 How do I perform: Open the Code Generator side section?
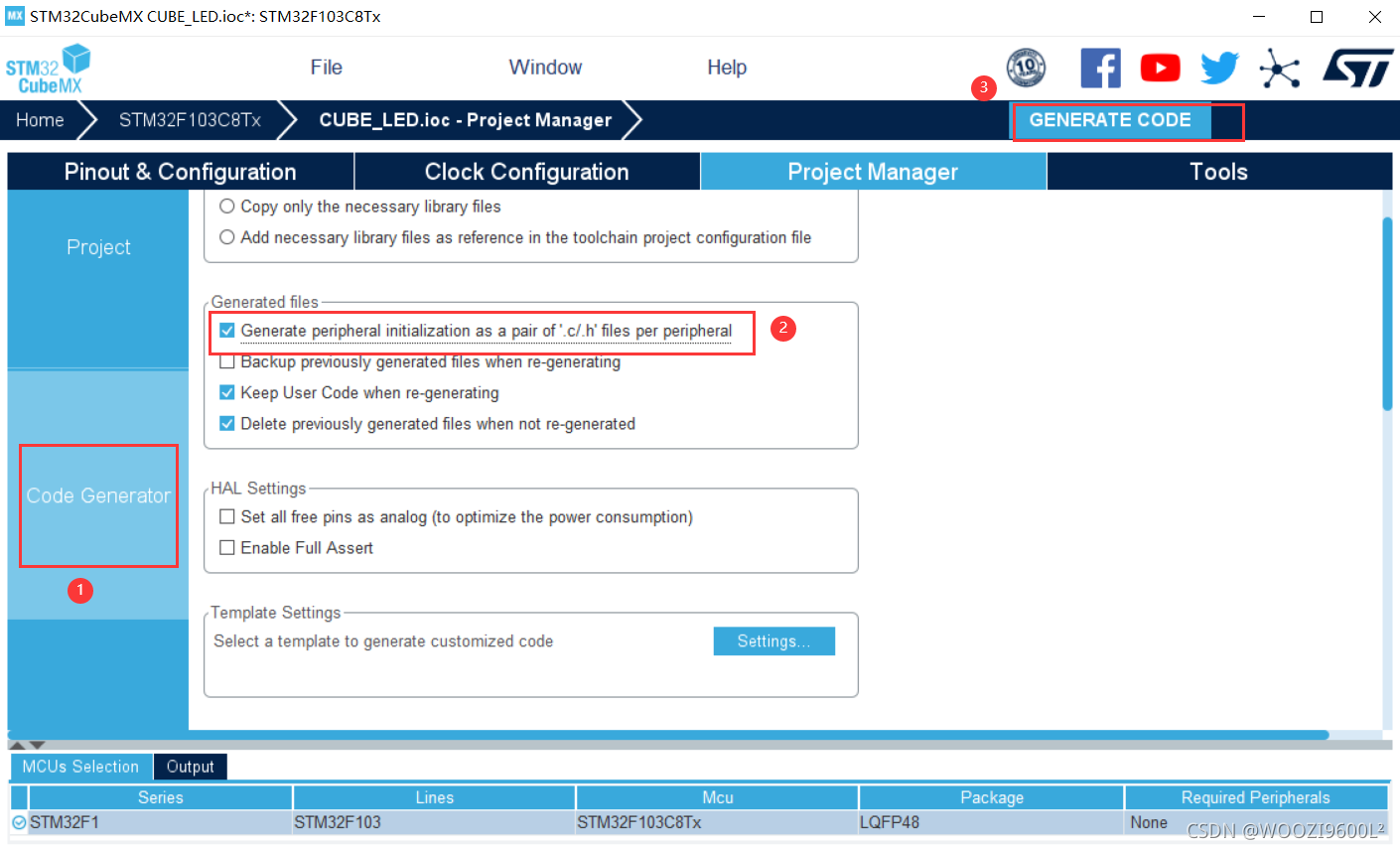(x=98, y=495)
